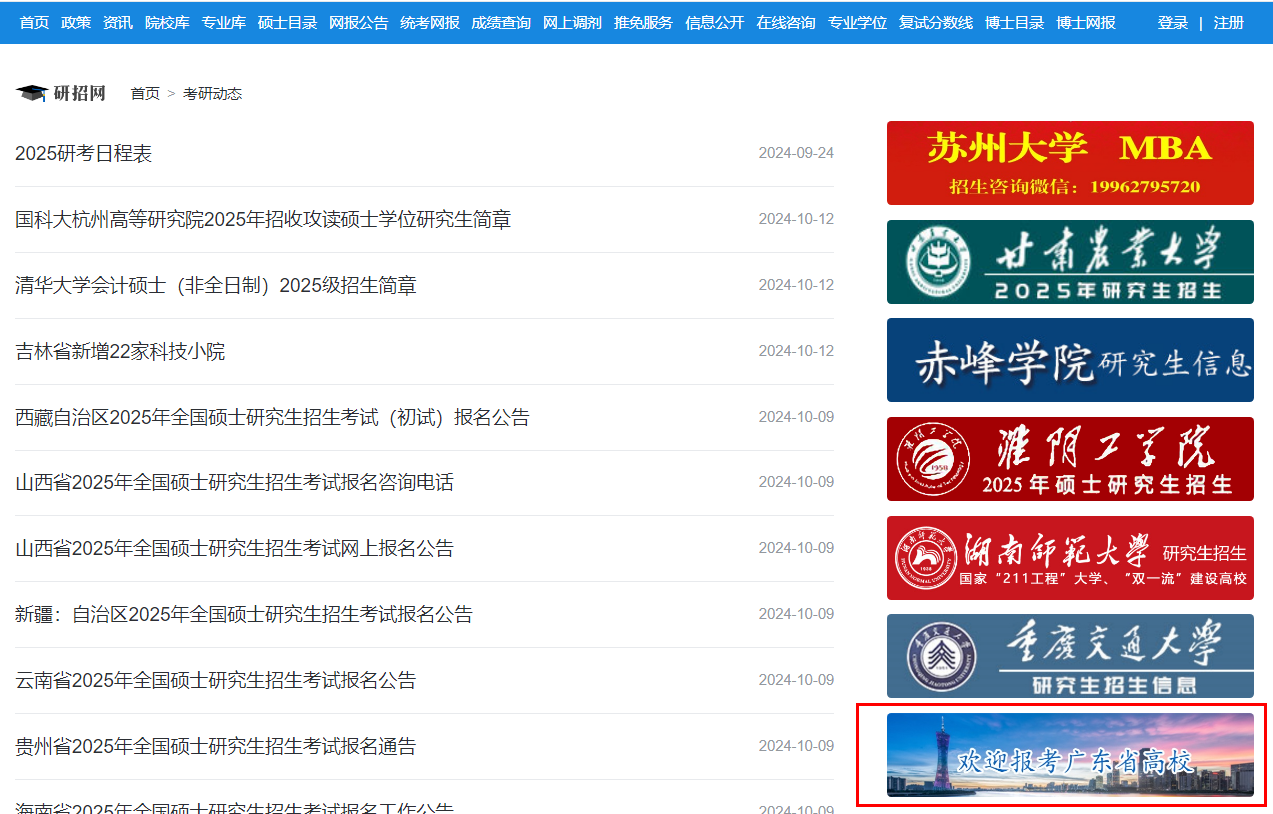Screen dimensions: 1273x814
Task: Open the 苏州大学 MBA banner
Action: point(1070,163)
